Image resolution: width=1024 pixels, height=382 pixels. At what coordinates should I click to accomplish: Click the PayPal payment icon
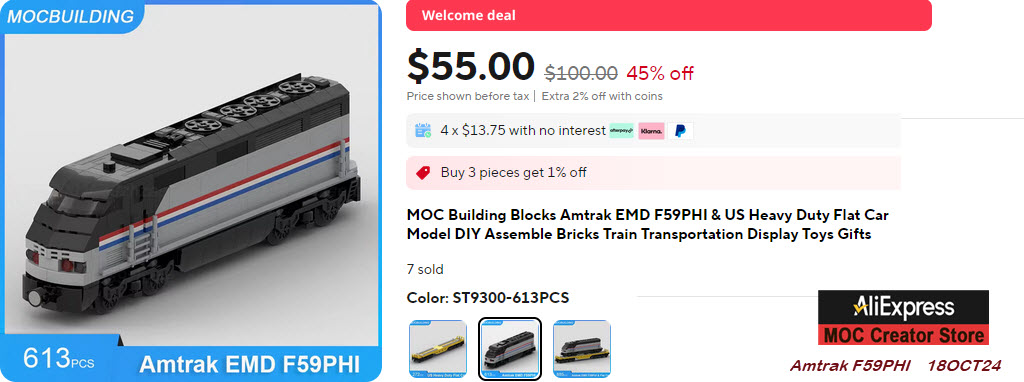click(680, 131)
